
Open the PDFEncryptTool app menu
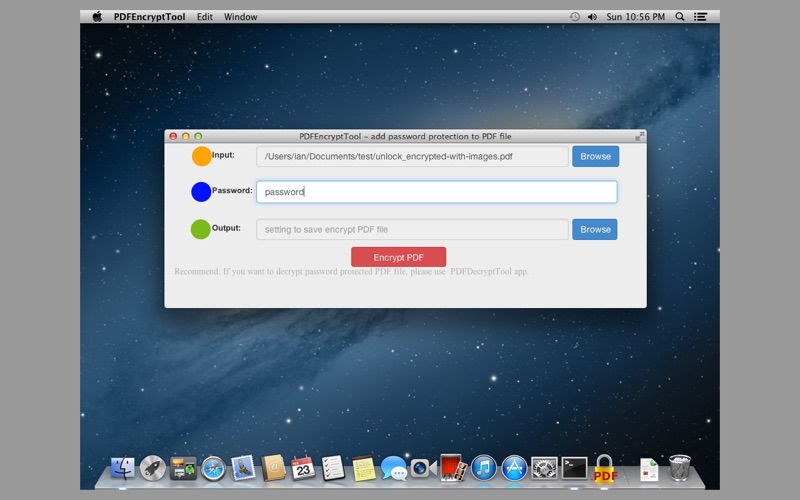point(149,17)
